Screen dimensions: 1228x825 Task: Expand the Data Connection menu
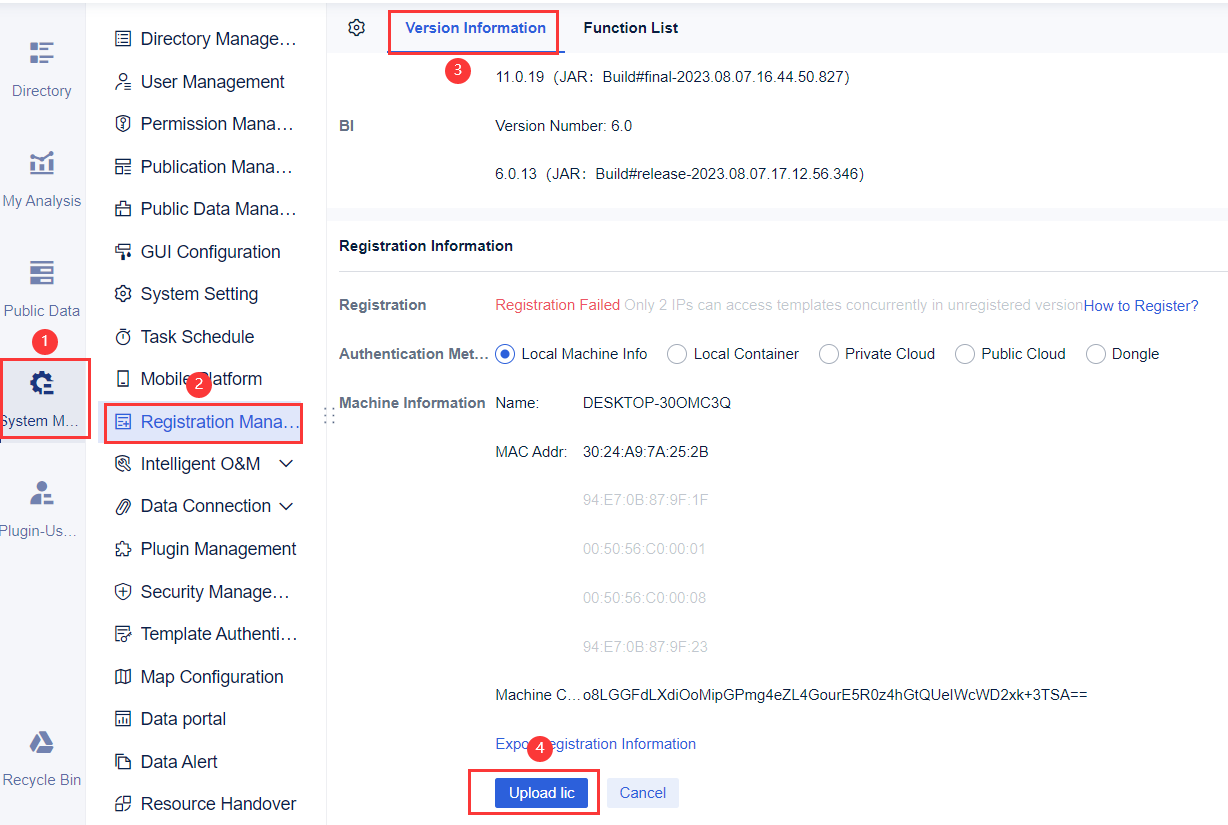203,505
